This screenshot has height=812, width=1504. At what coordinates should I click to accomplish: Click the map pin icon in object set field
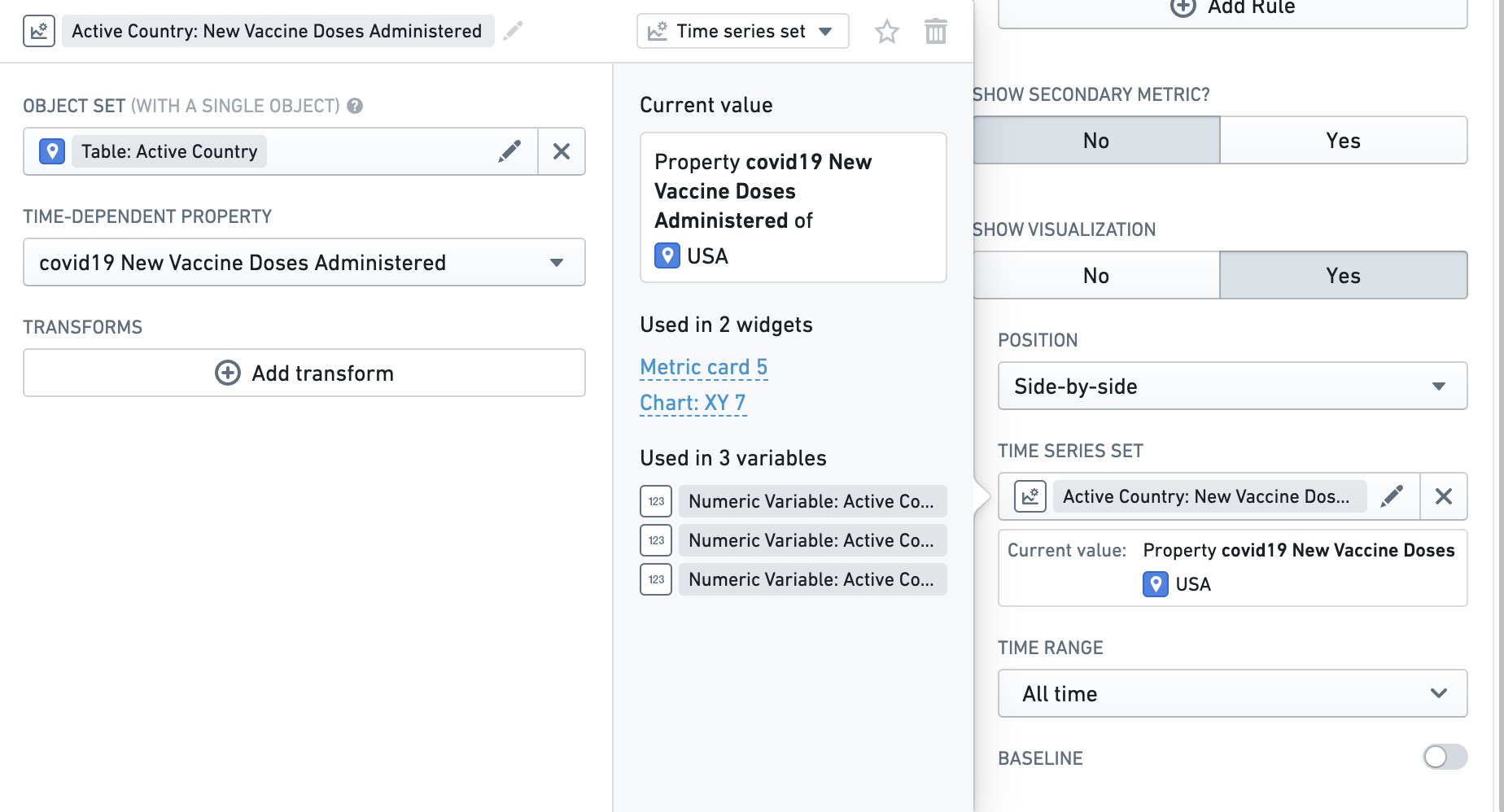coord(52,151)
